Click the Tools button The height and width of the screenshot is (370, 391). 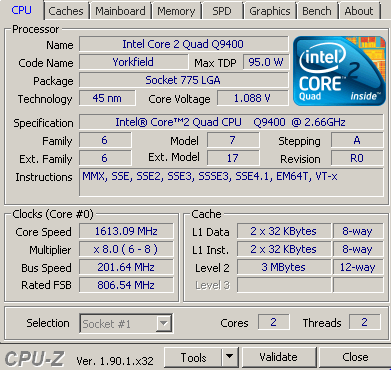click(x=193, y=357)
